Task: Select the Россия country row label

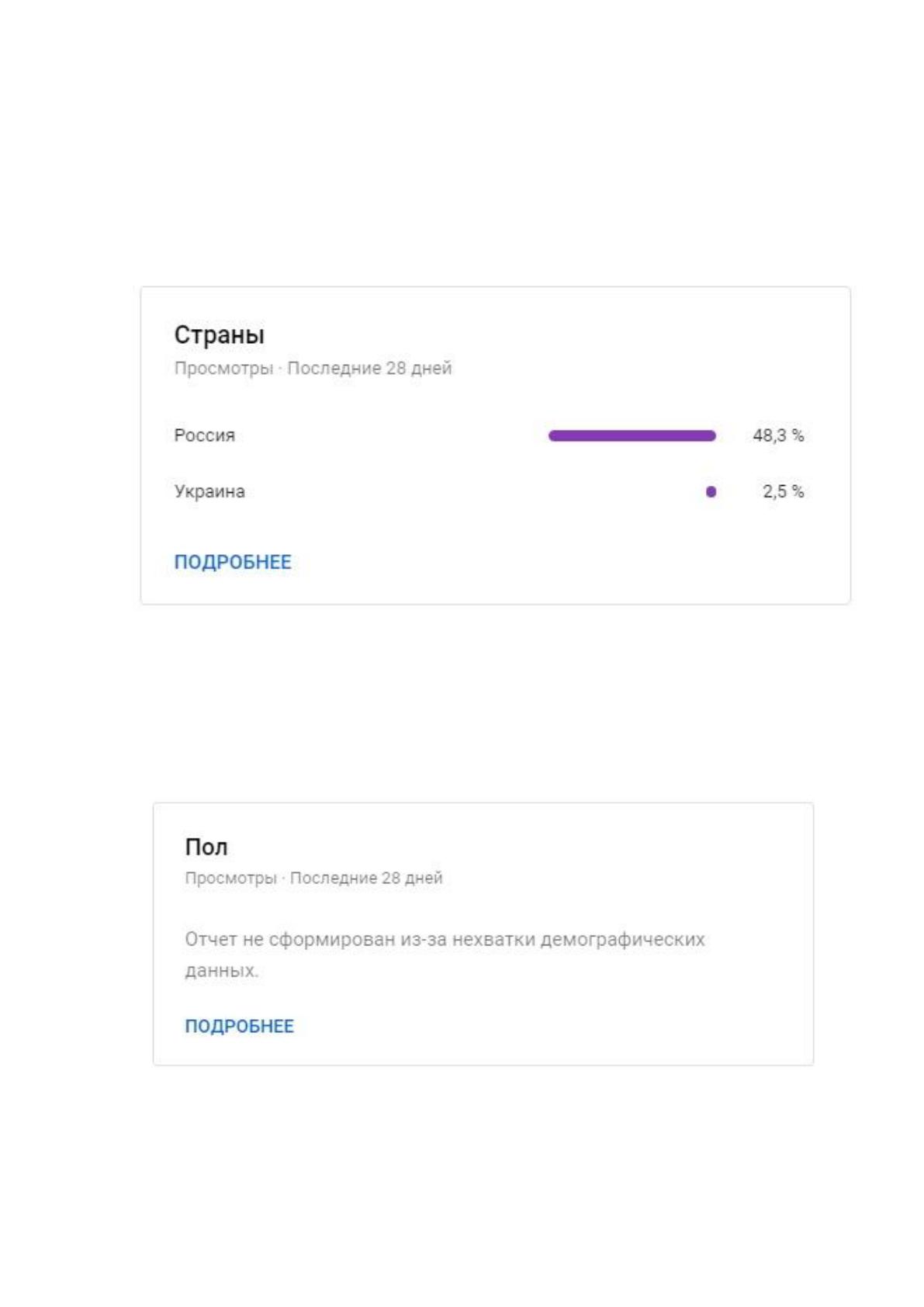Action: point(204,435)
